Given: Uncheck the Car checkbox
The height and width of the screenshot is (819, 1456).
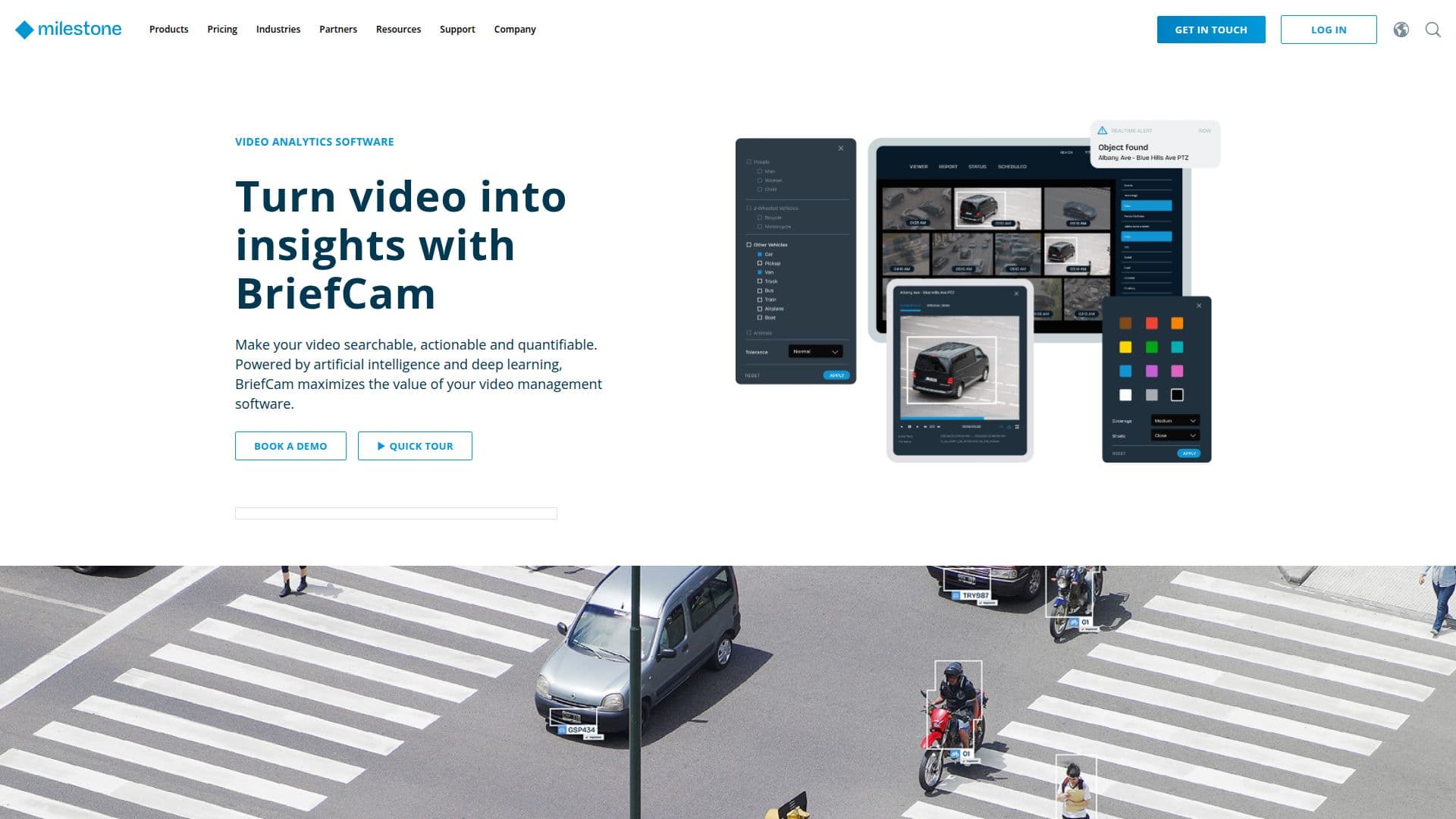Looking at the screenshot, I should pyautogui.click(x=760, y=254).
